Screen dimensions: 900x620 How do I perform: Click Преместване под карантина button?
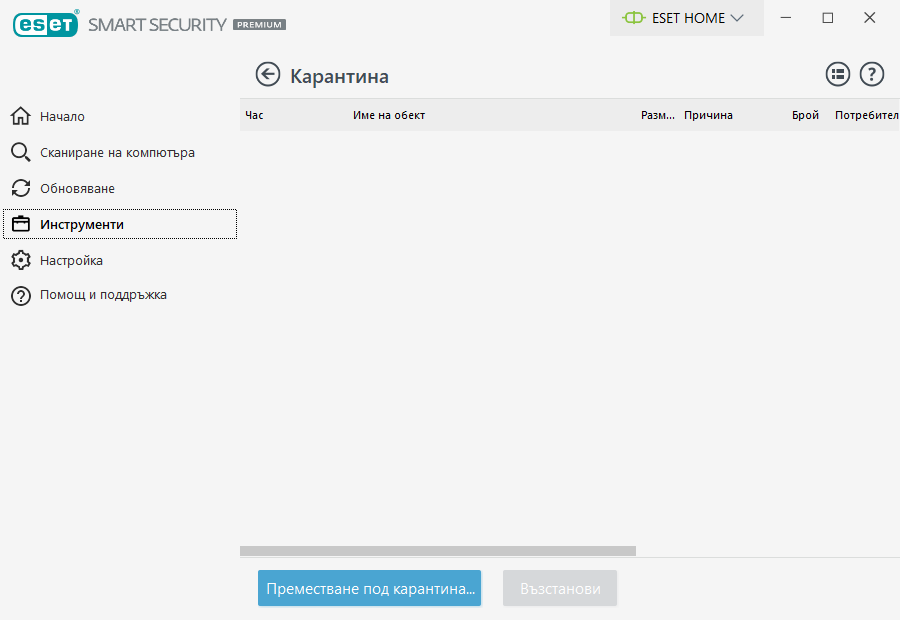(369, 588)
